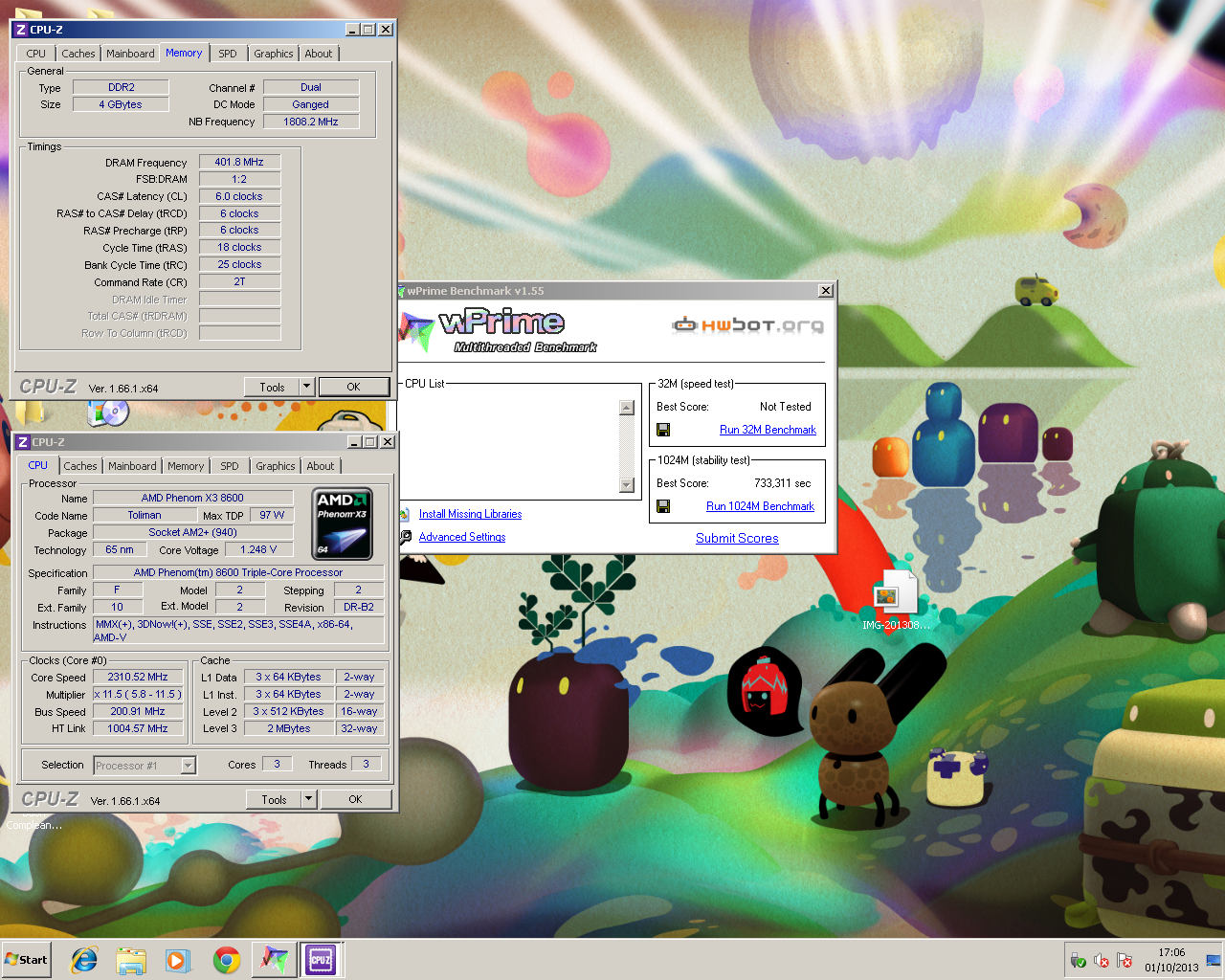Select HT Link value 1004.57 MHz
The height and width of the screenshot is (980, 1225).
138,728
